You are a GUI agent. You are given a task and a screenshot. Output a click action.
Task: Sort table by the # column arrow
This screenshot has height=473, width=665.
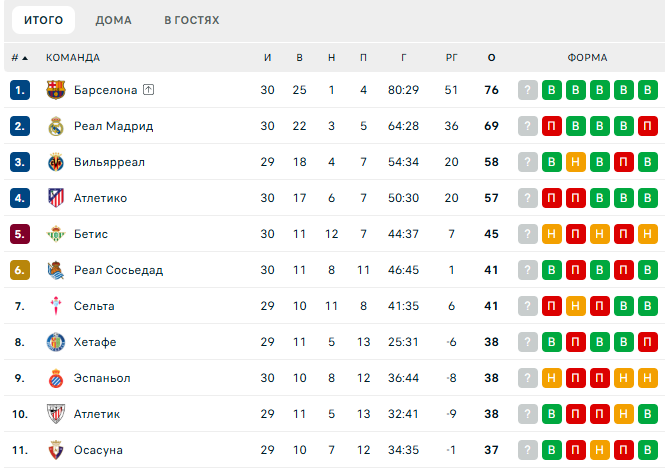20,58
